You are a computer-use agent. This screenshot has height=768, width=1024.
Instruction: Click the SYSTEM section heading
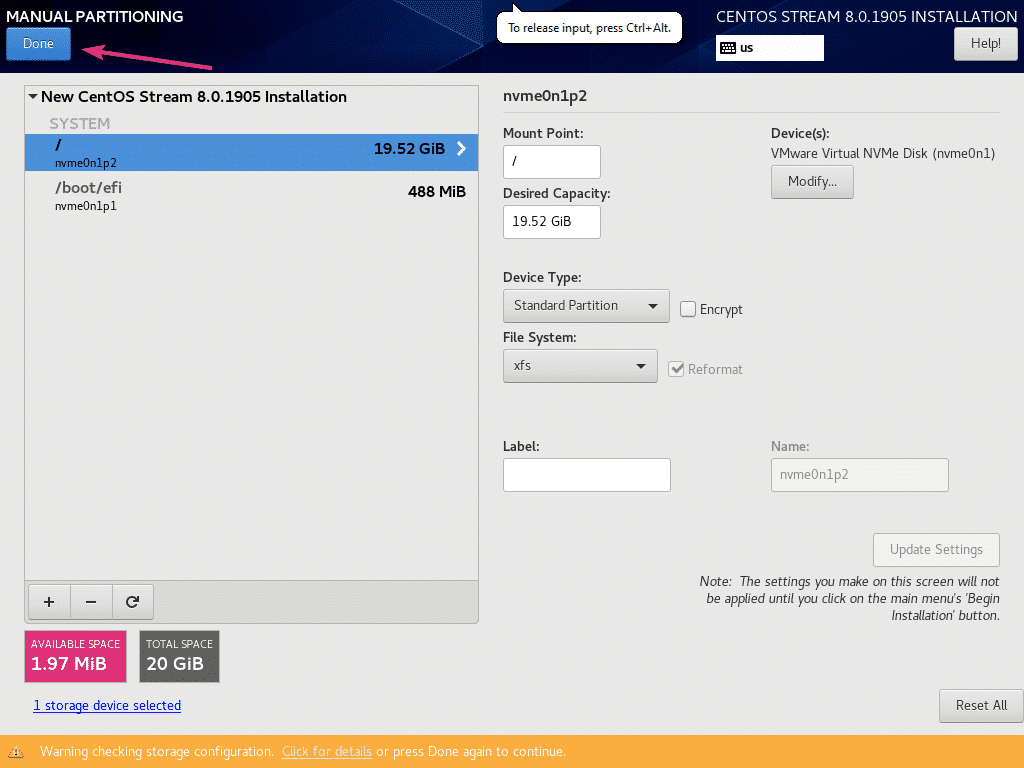tap(80, 123)
